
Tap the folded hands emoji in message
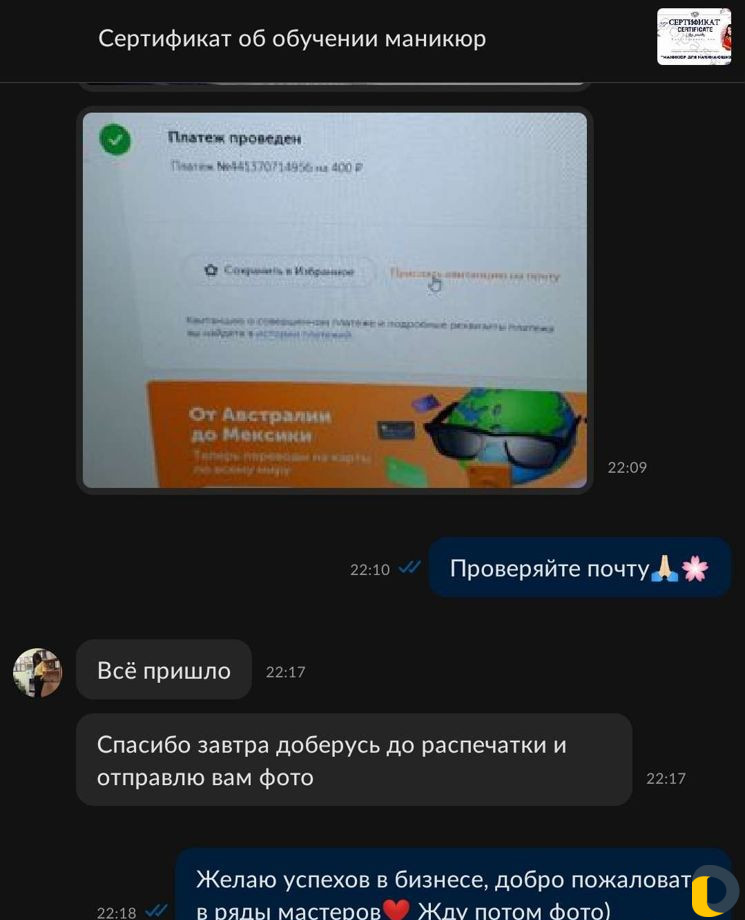pyautogui.click(x=665, y=568)
